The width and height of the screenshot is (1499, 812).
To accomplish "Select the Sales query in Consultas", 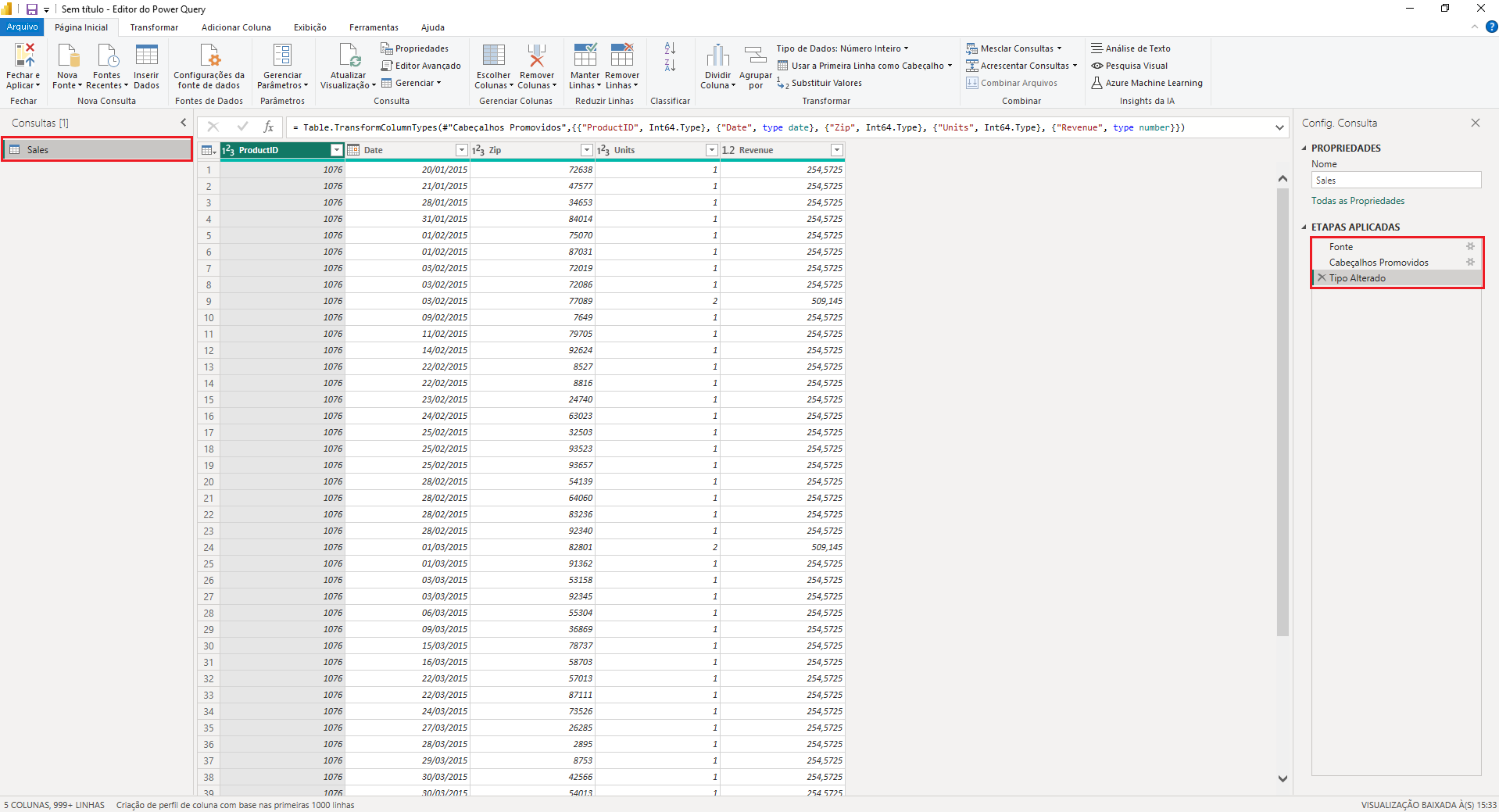I will click(x=38, y=150).
